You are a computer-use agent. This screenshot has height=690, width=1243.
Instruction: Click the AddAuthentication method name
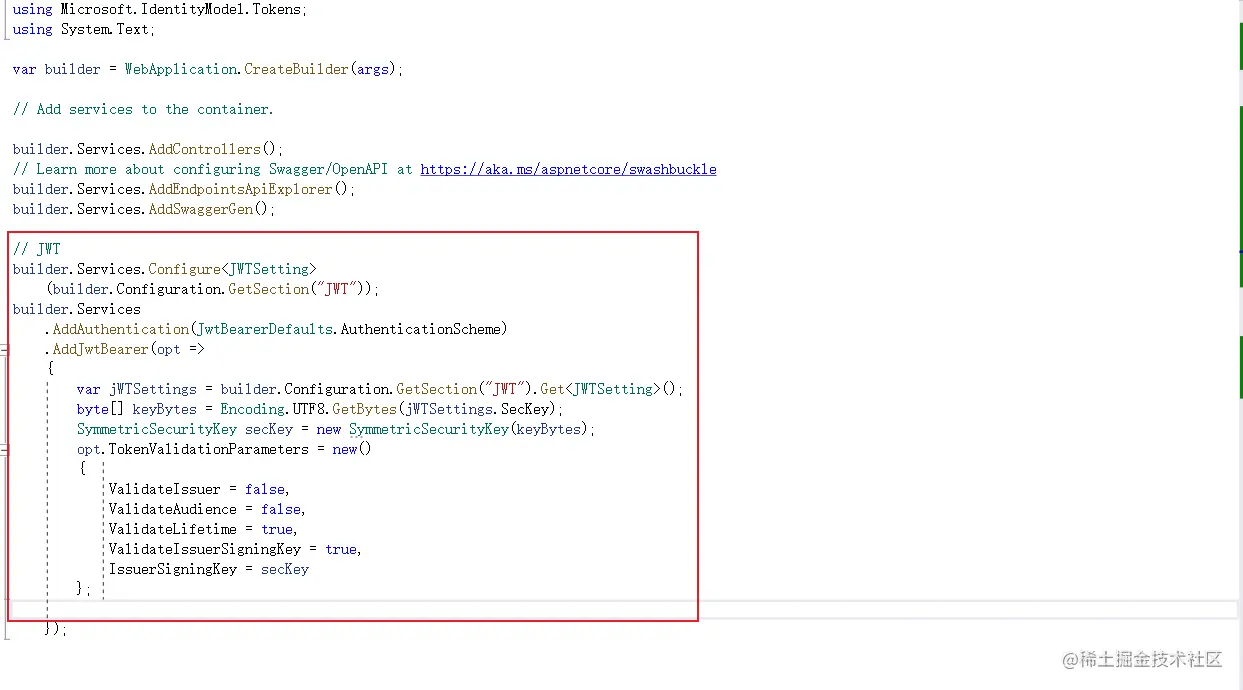(x=120, y=329)
